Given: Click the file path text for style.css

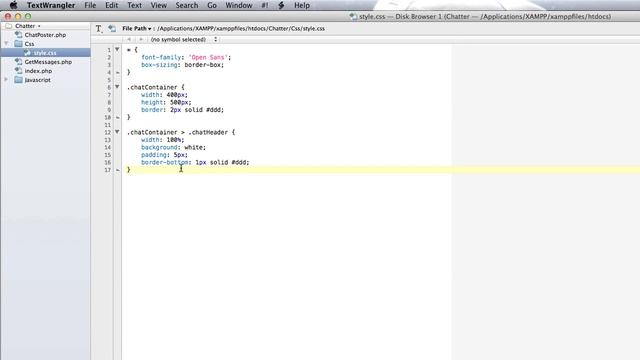Looking at the screenshot, I should point(241,29).
